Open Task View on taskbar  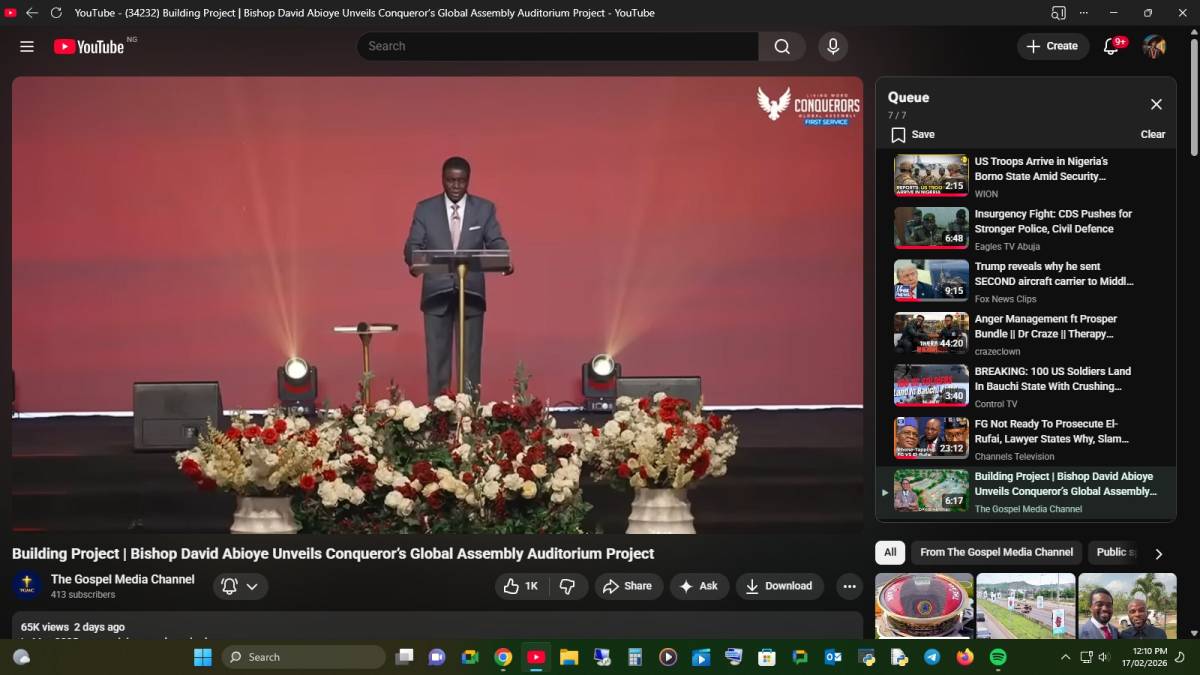click(x=405, y=657)
